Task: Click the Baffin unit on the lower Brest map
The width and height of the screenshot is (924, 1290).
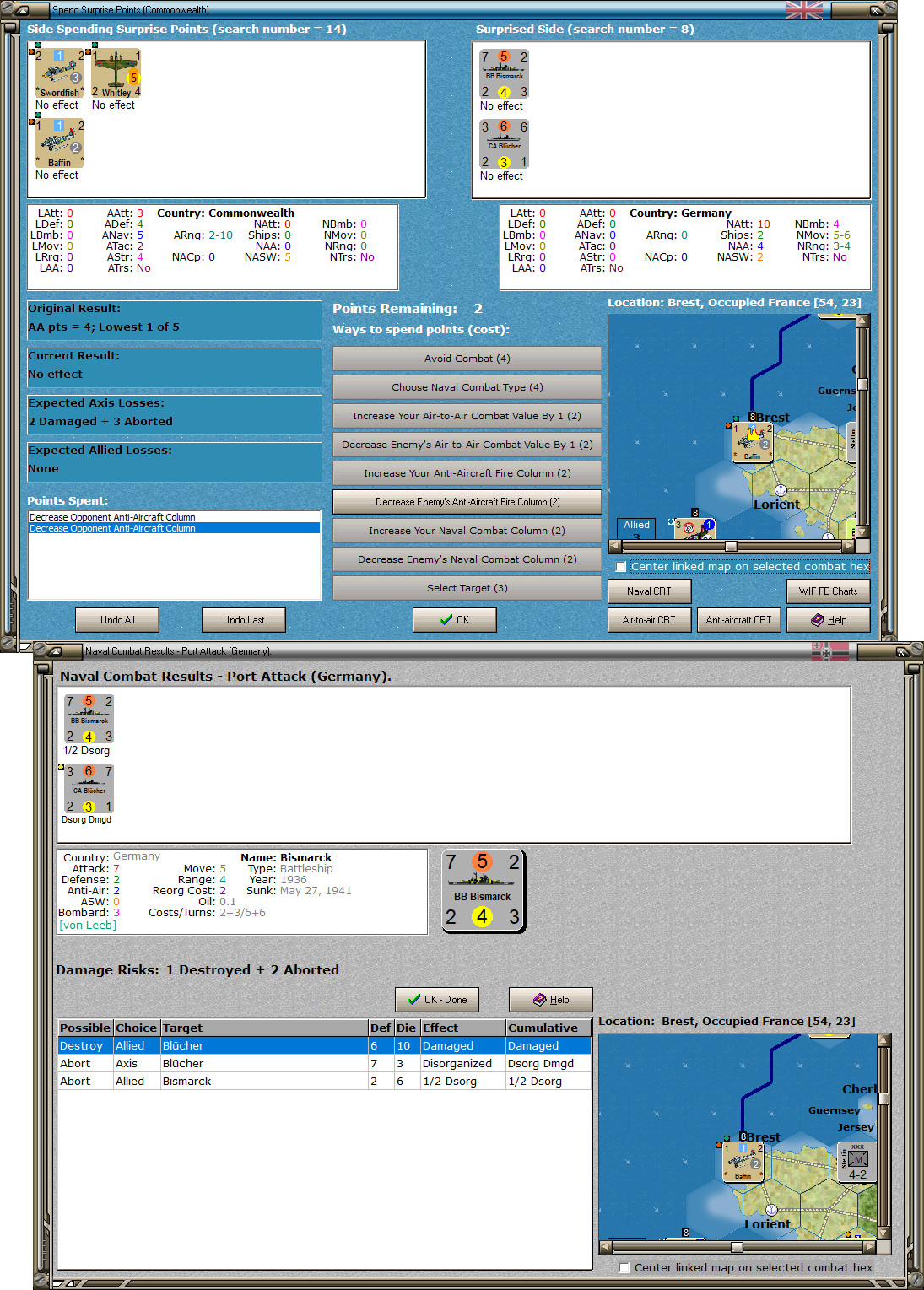Action: (743, 1162)
